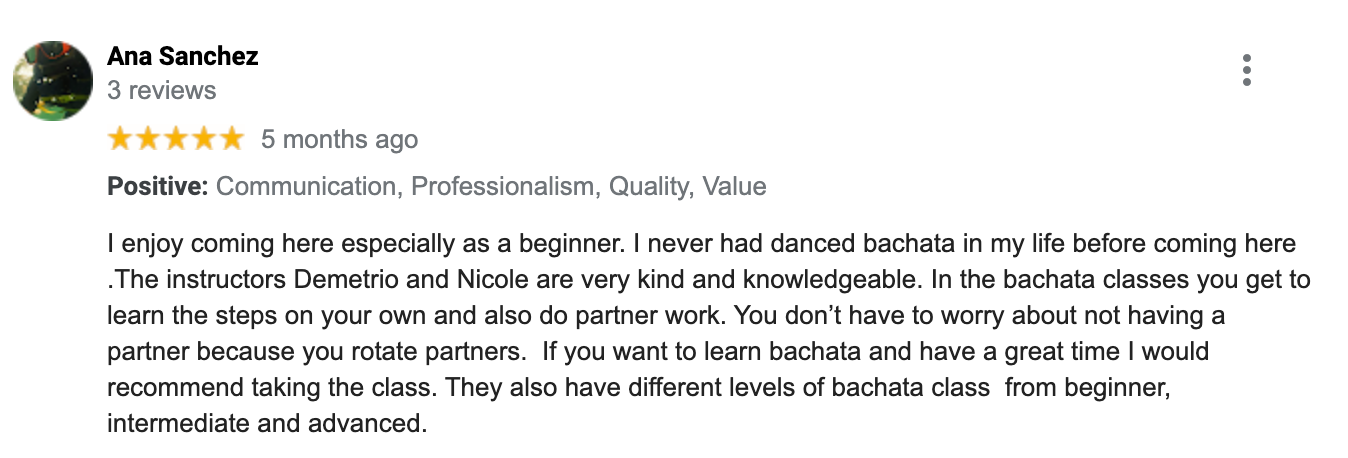This screenshot has height=458, width=1348.
Task: Open the Ana Sanchez reviewer name link
Action: tap(183, 57)
